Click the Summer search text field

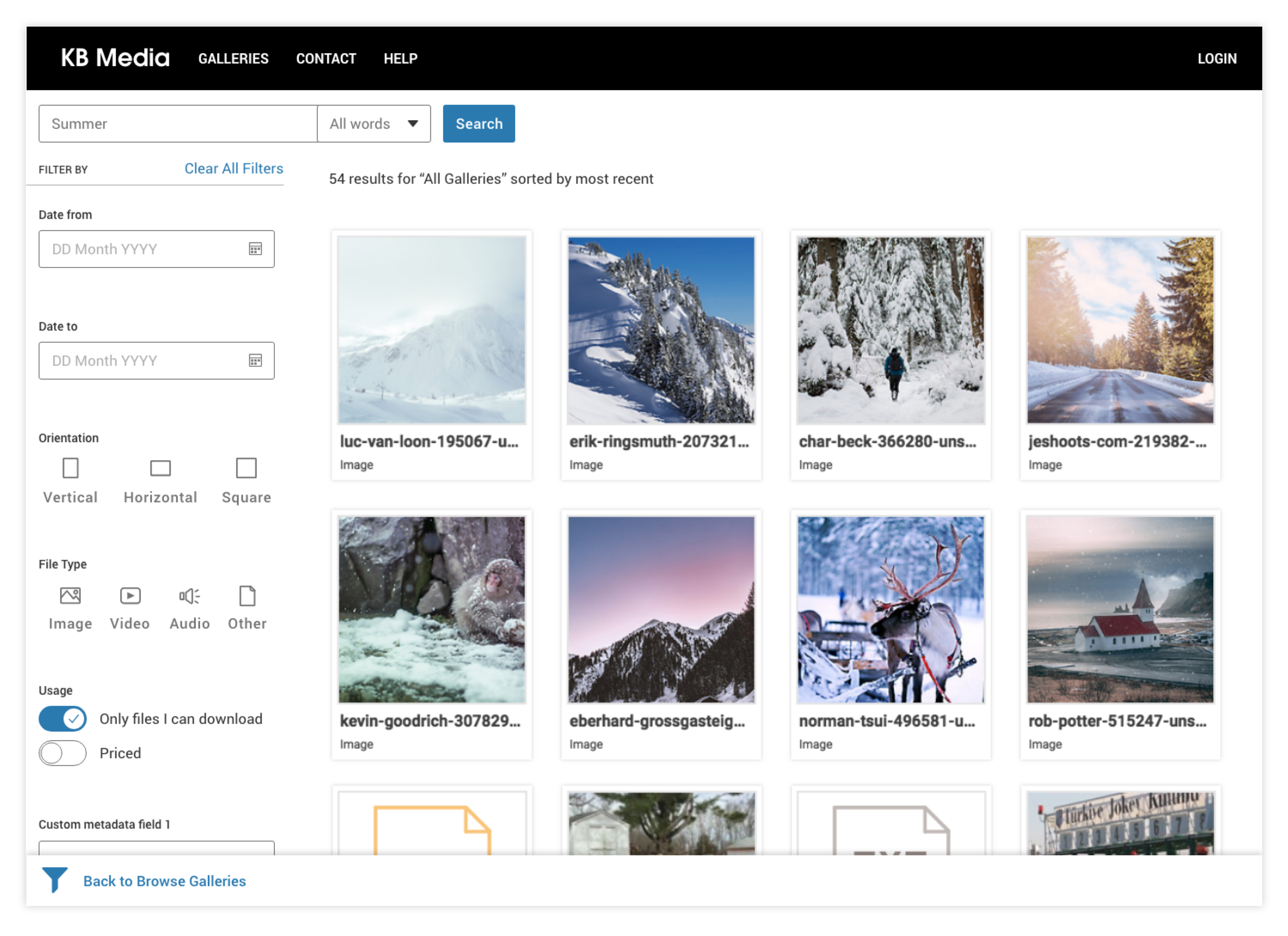[x=178, y=124]
